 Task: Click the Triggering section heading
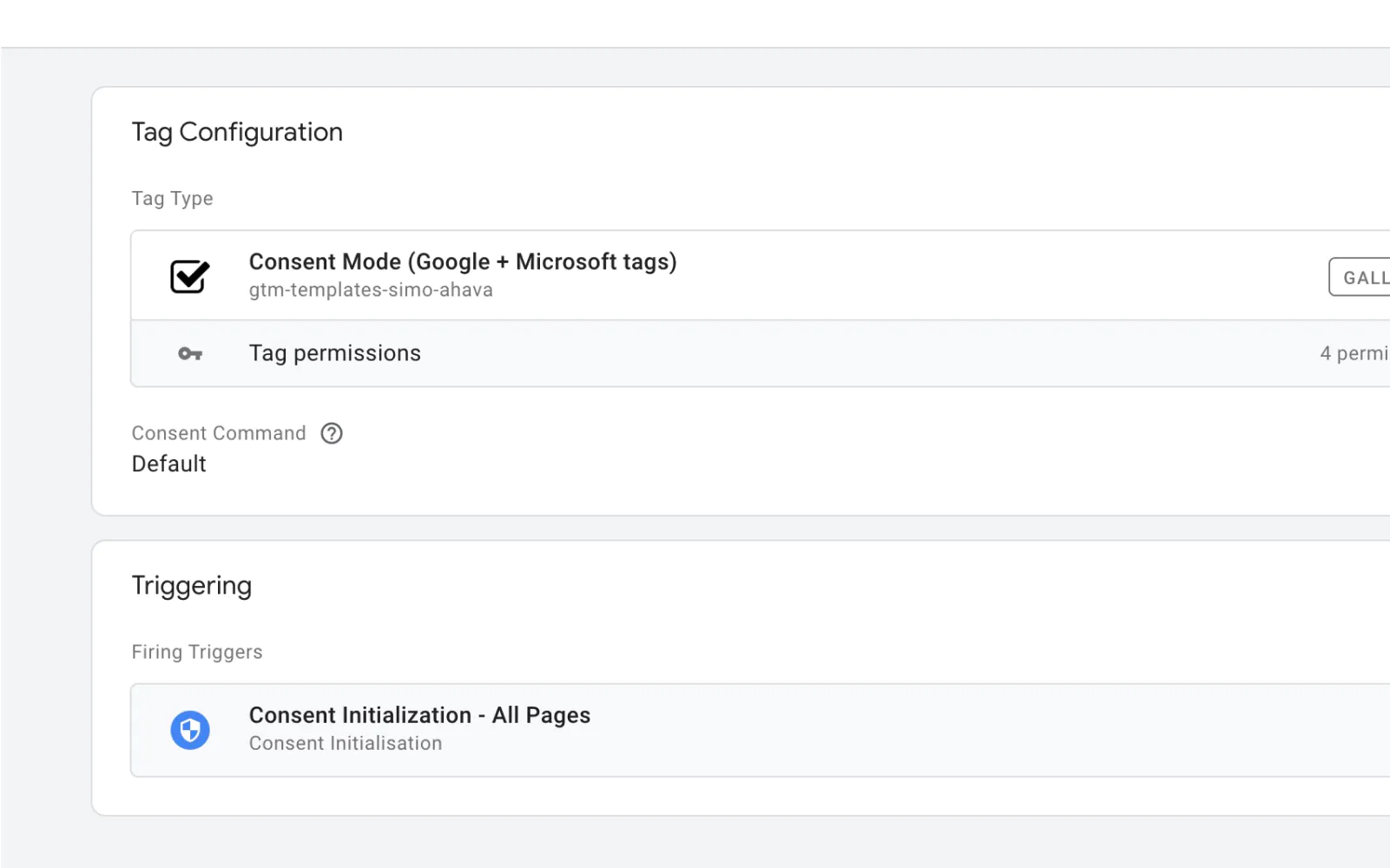(x=192, y=586)
